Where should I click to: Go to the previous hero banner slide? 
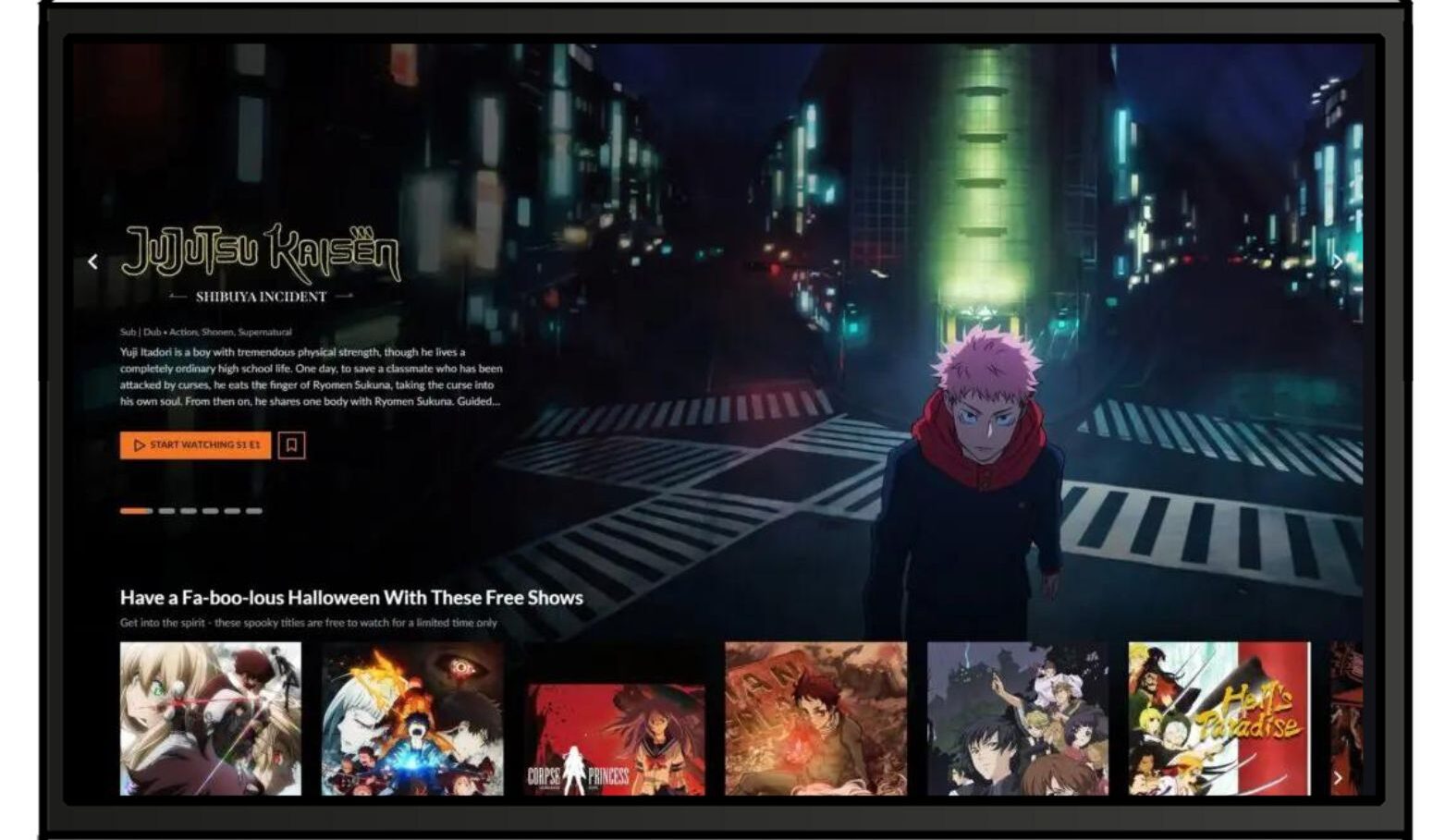[92, 262]
